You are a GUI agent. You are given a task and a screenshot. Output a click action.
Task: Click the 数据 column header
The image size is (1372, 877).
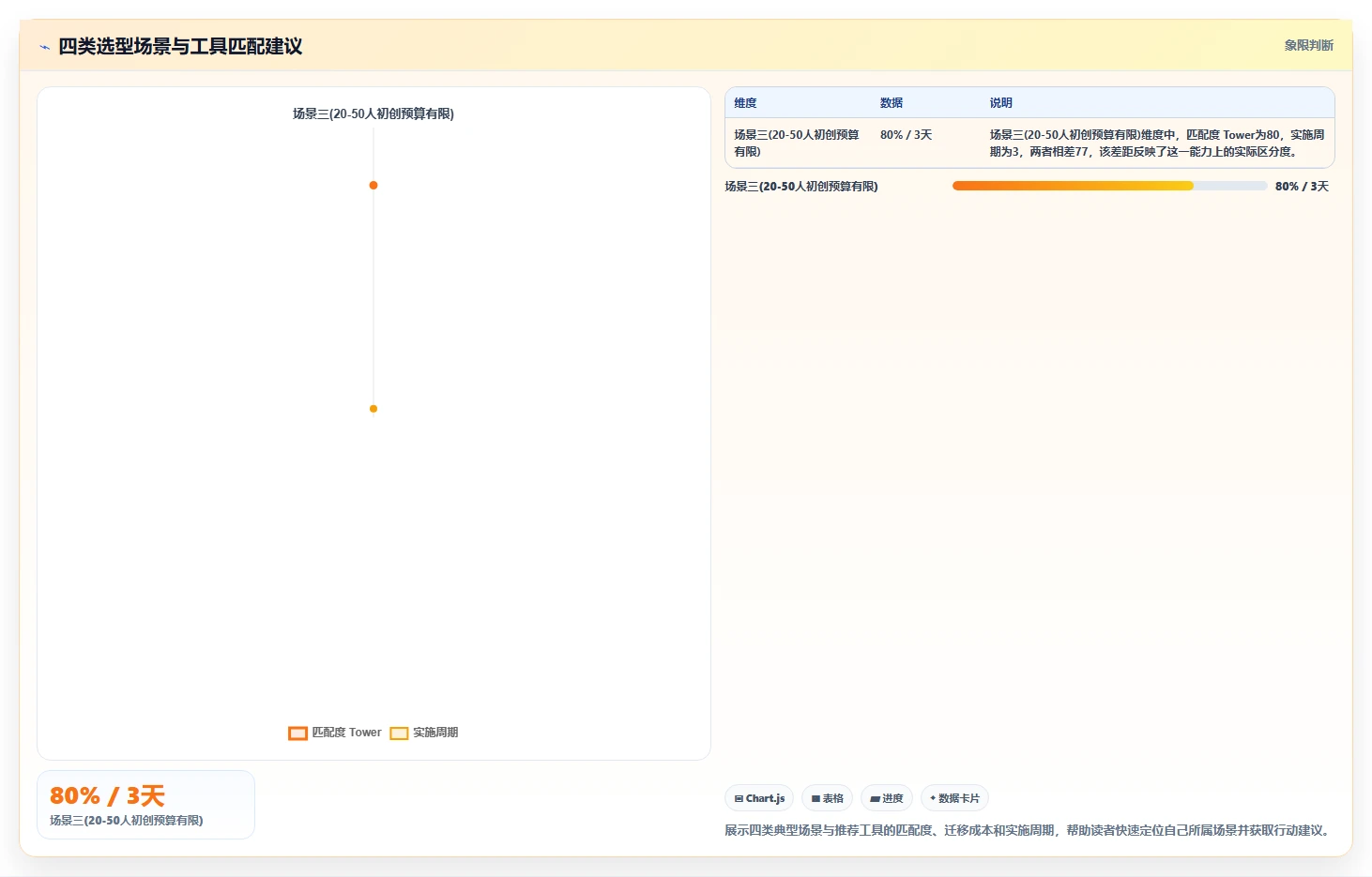point(892,103)
